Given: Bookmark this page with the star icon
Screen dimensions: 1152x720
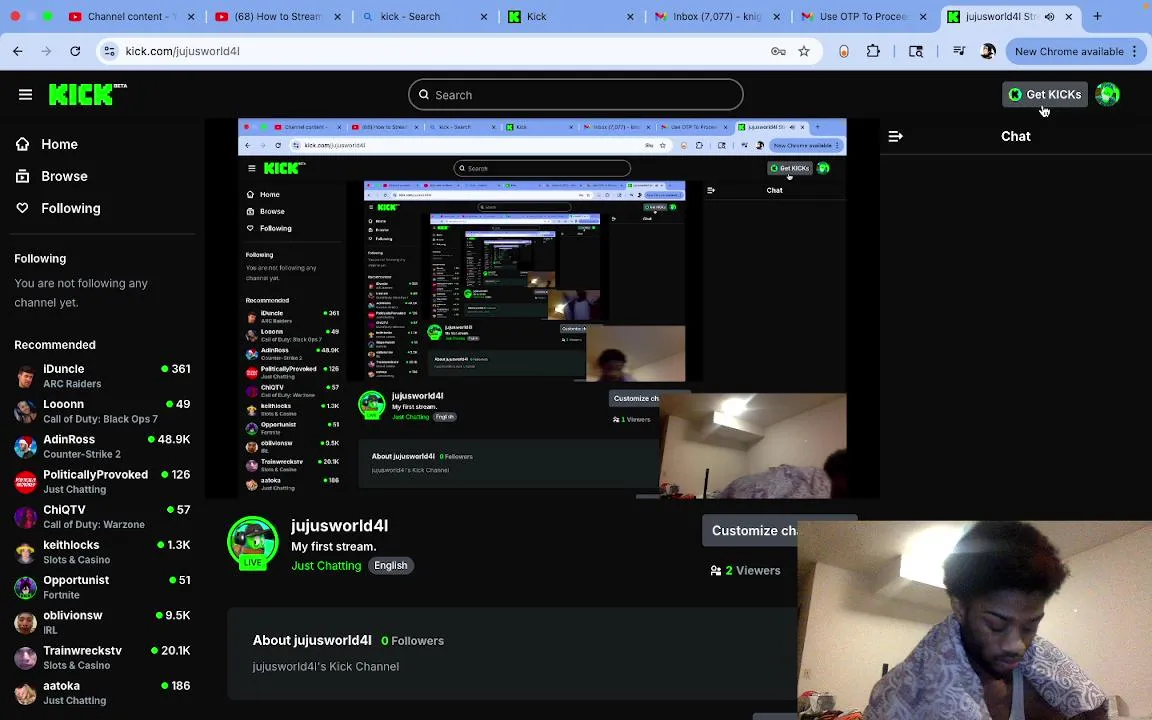Looking at the screenshot, I should 804,51.
